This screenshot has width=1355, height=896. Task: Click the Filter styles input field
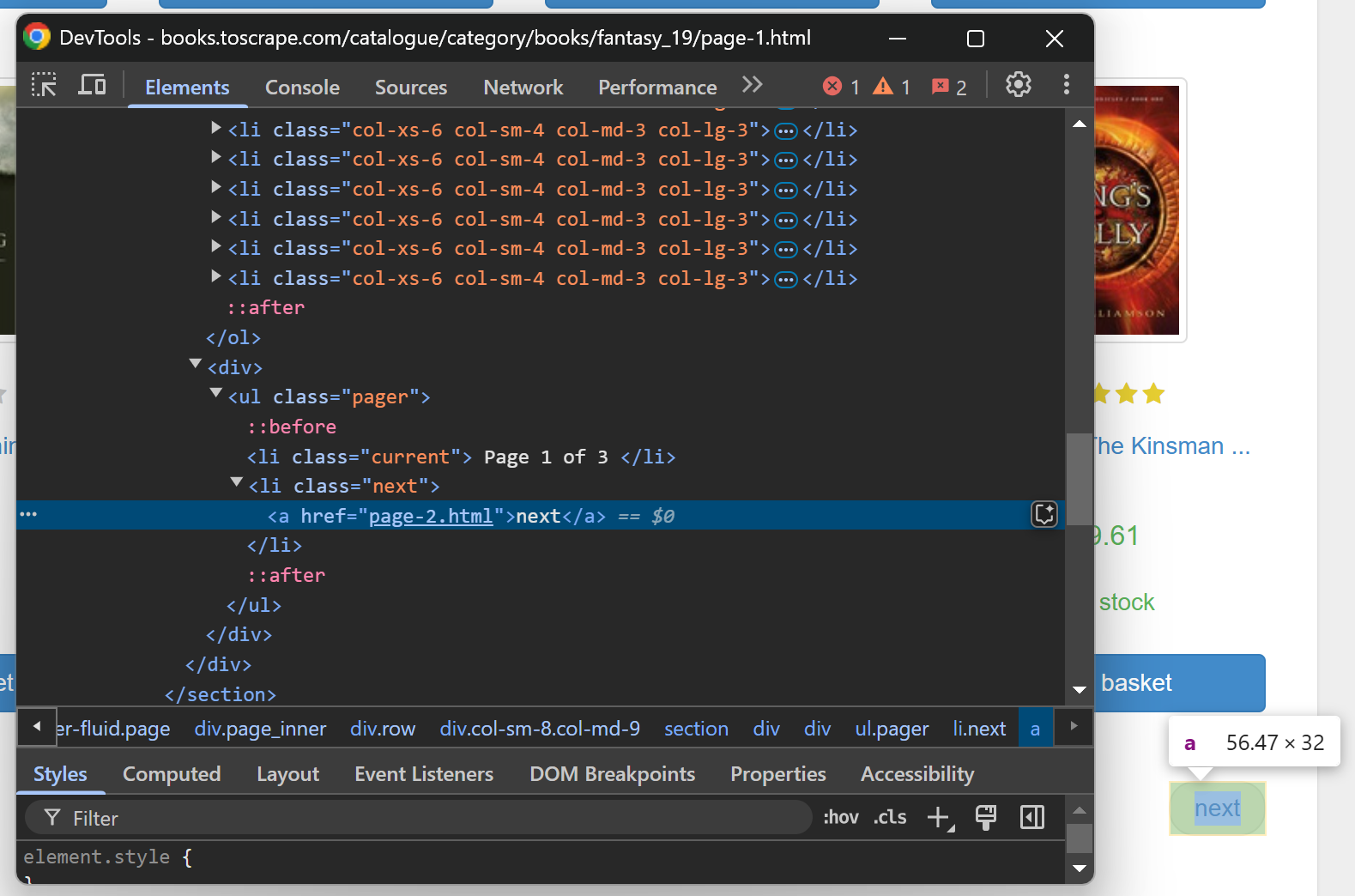coord(429,819)
